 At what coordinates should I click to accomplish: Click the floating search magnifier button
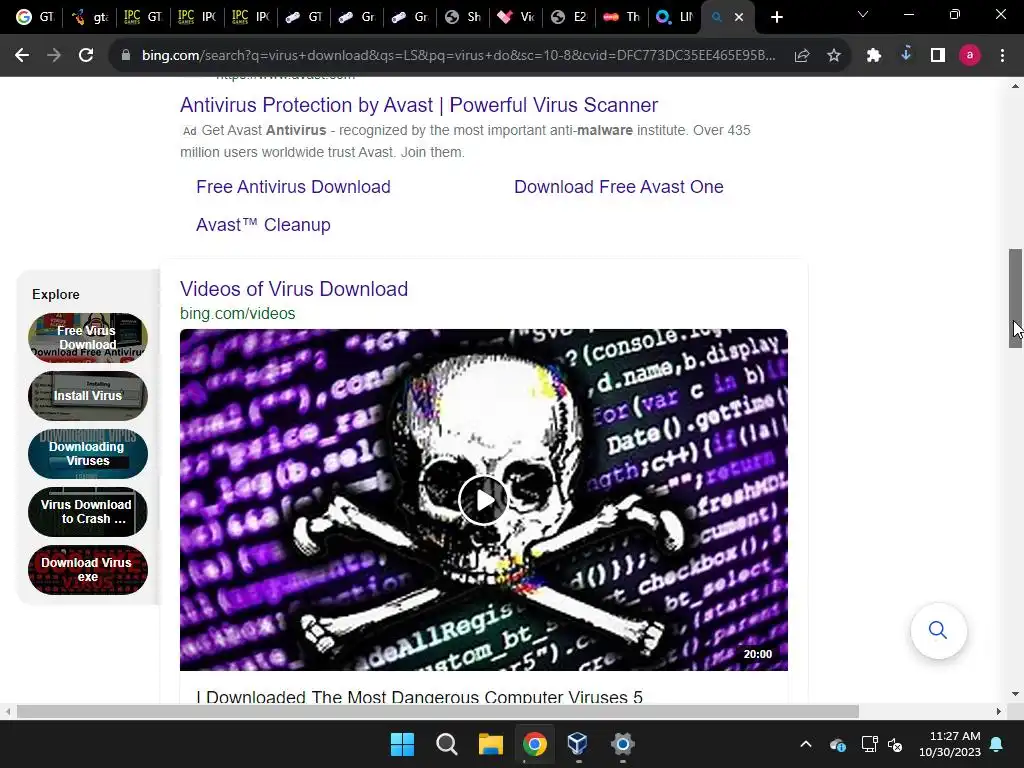pyautogui.click(x=938, y=630)
